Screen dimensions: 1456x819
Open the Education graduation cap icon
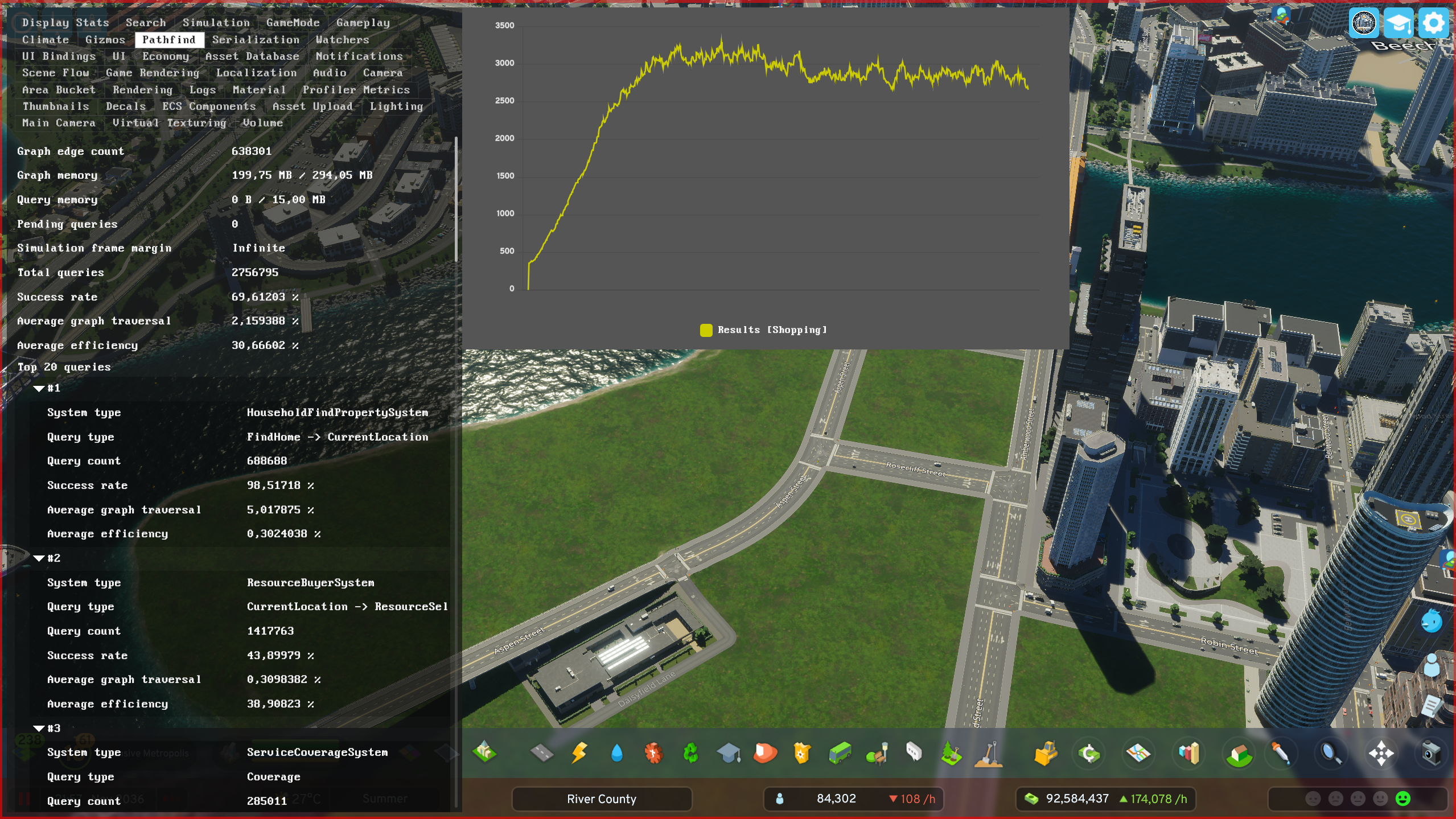[x=729, y=753]
